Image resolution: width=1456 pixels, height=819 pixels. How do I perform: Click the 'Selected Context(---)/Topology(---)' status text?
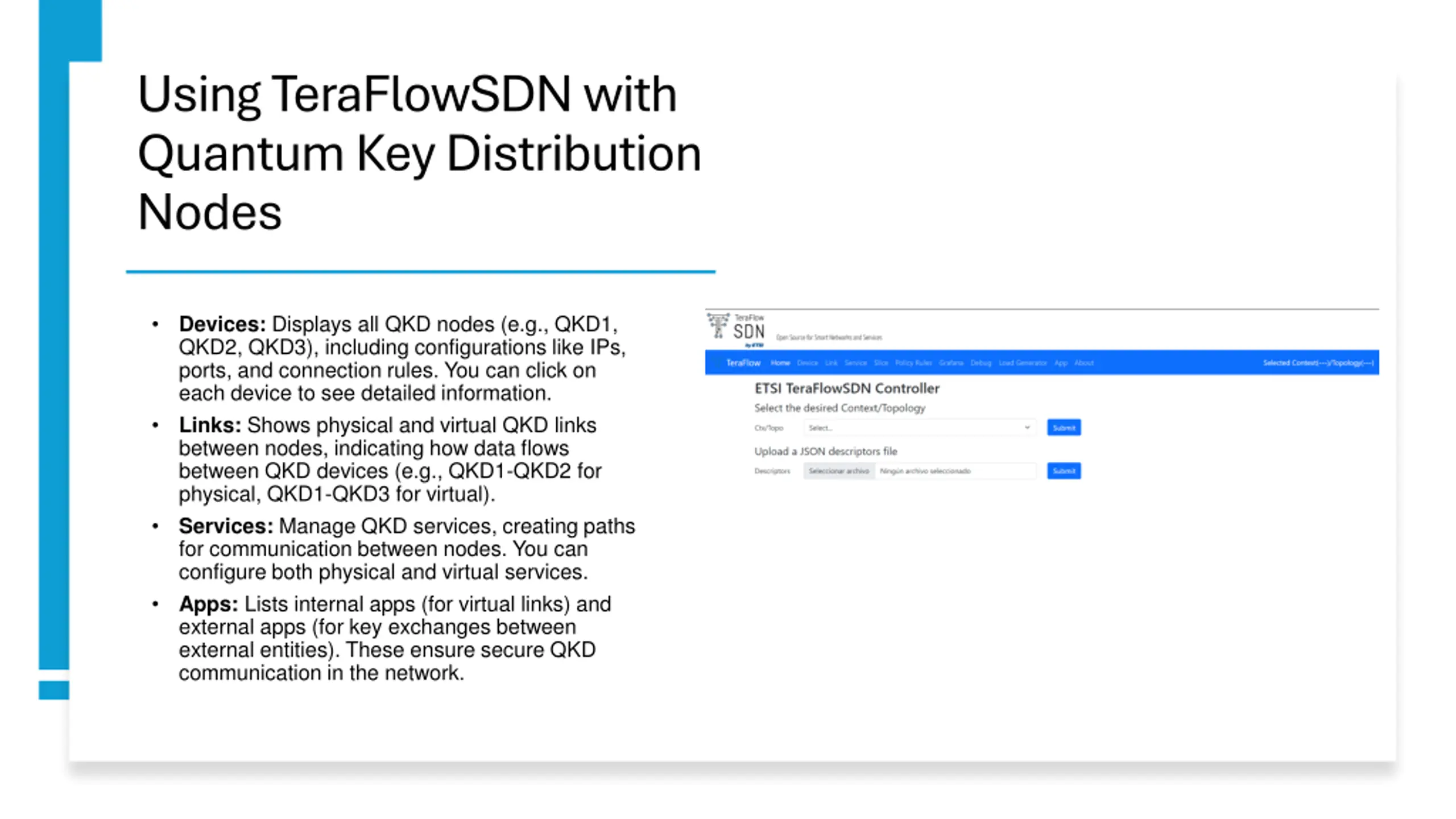click(x=1318, y=363)
